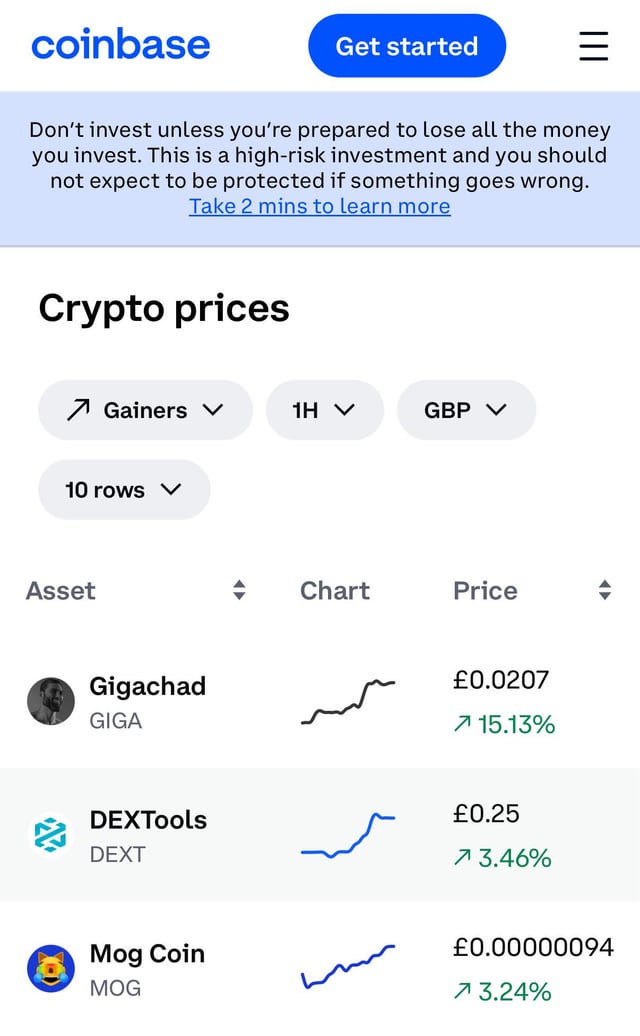Click the DEXTools sparkline chart
This screenshot has width=640, height=1036.
(x=347, y=836)
